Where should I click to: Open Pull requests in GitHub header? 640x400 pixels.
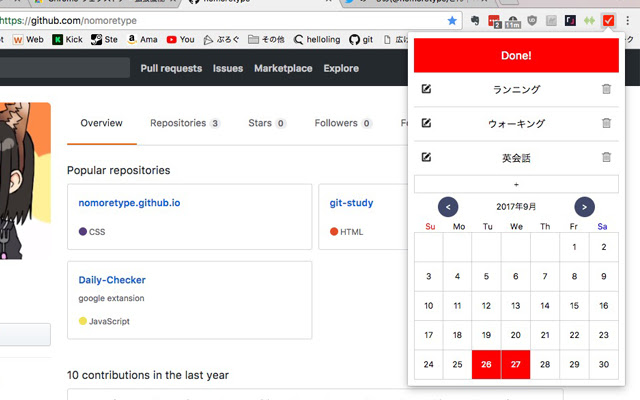(171, 68)
